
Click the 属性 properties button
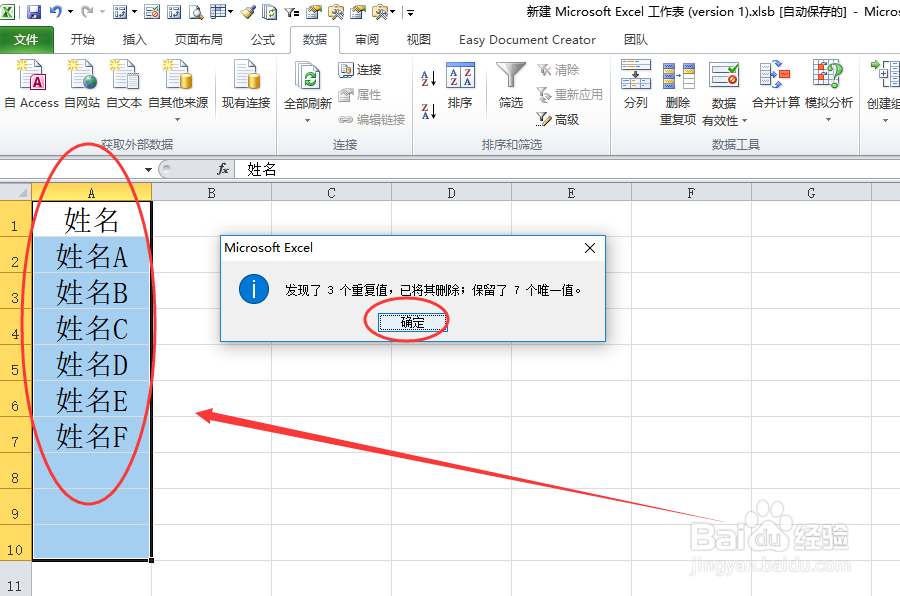(360, 95)
